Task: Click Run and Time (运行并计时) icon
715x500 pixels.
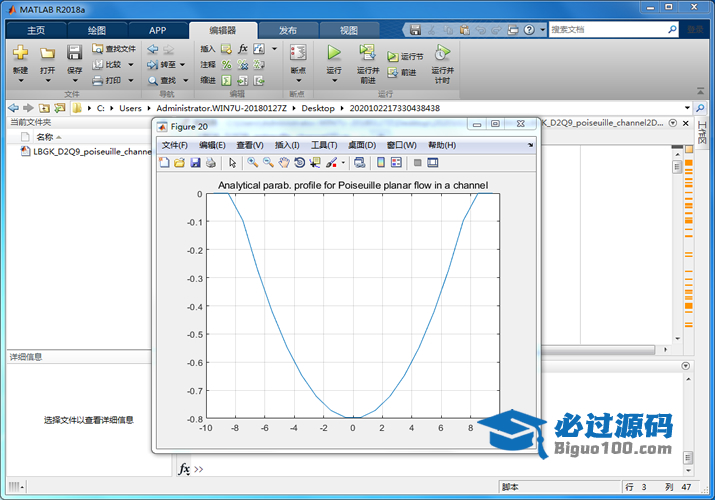Action: (x=442, y=53)
